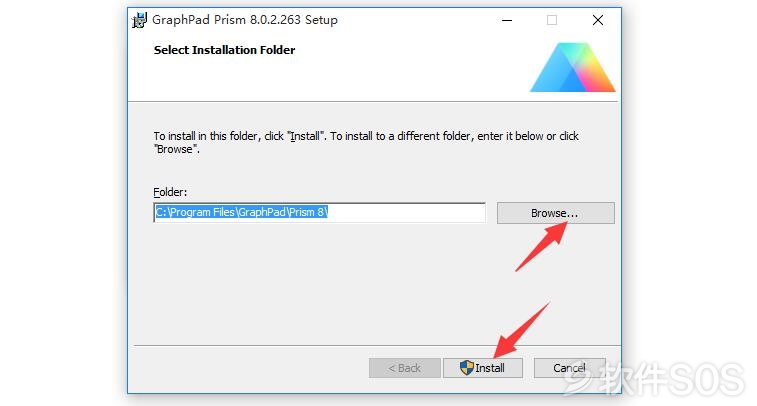Viewport: 757px width, 406px height.
Task: Click the UAC shield icon on Install
Action: (466, 368)
